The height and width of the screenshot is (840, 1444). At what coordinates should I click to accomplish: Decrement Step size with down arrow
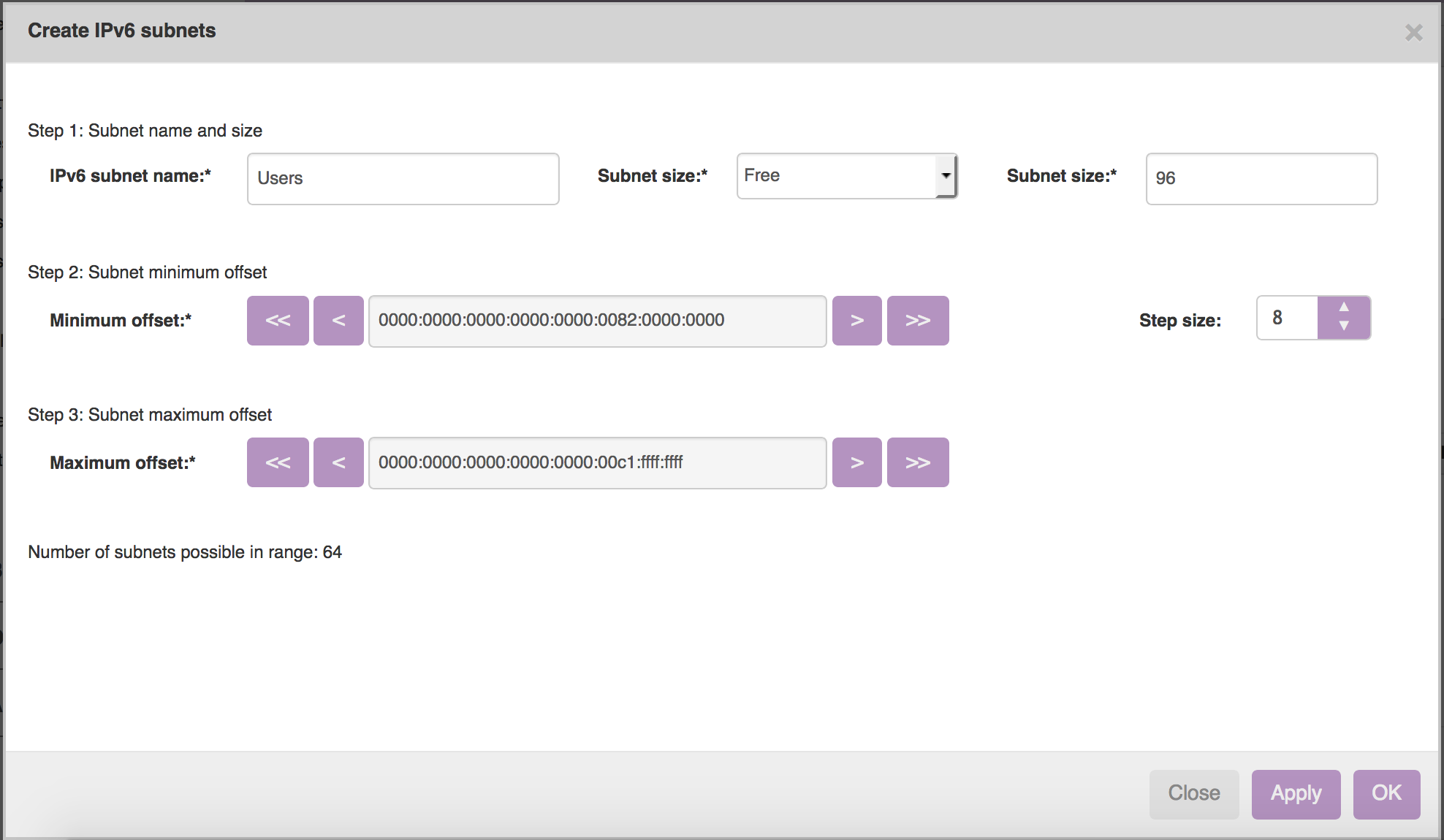pyautogui.click(x=1344, y=327)
